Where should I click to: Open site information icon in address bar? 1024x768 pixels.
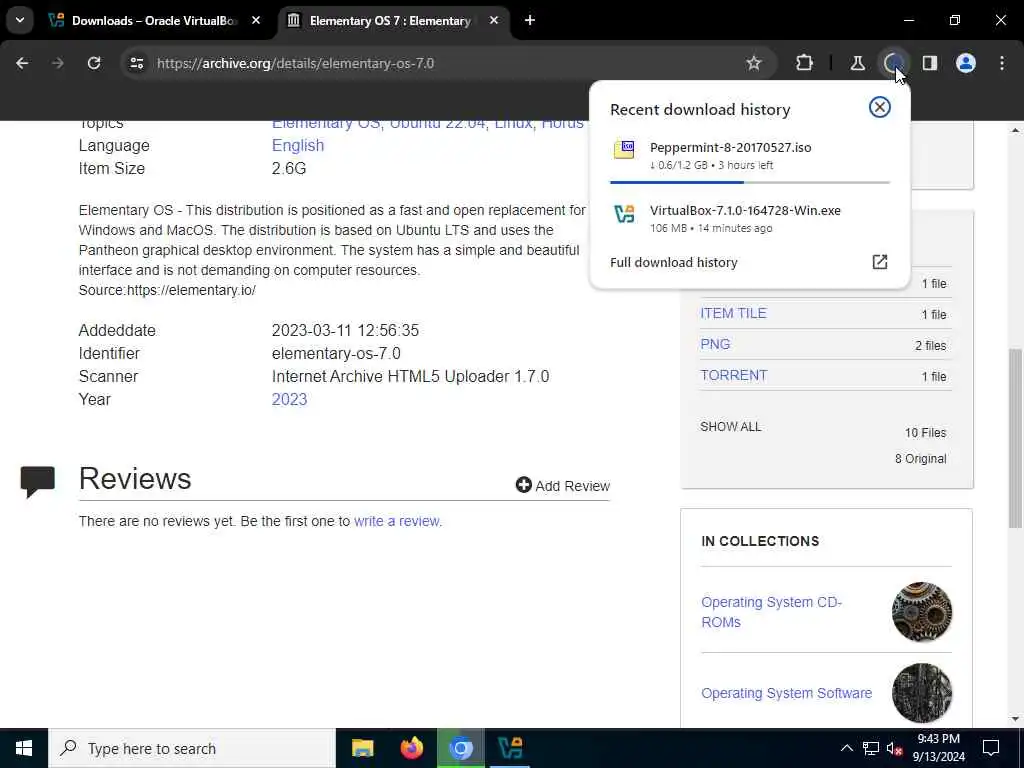click(x=136, y=63)
